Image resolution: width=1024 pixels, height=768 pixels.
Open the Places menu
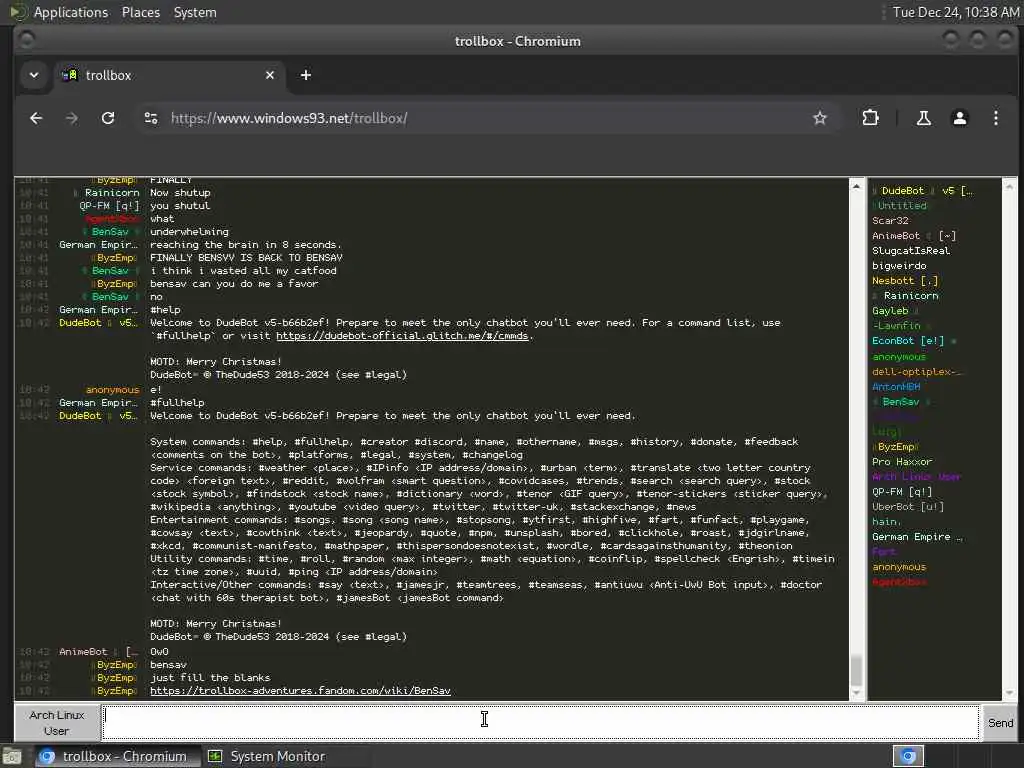[140, 12]
